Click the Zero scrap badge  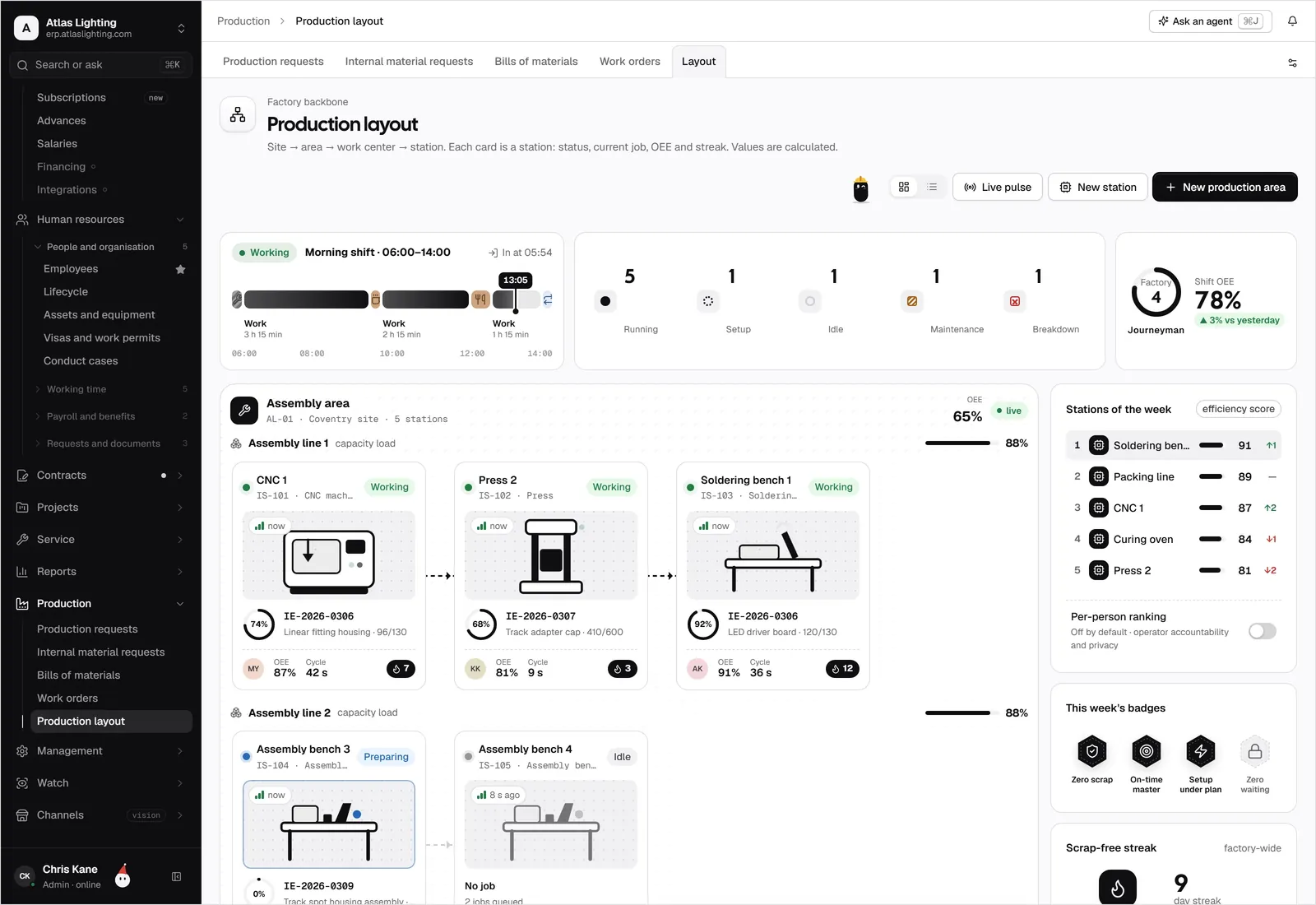[1091, 751]
